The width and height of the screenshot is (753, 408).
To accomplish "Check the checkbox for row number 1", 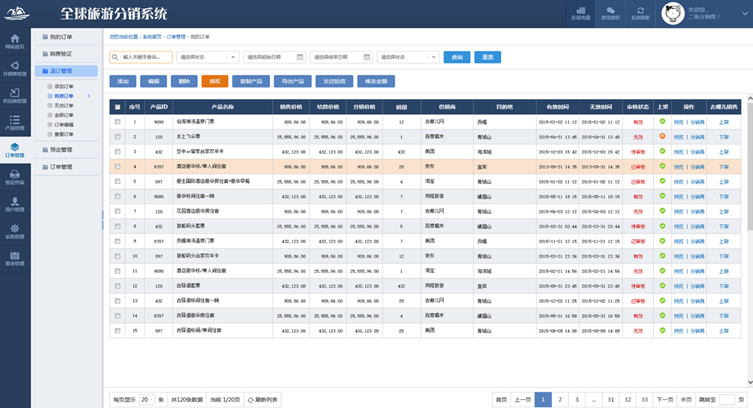I will point(117,122).
